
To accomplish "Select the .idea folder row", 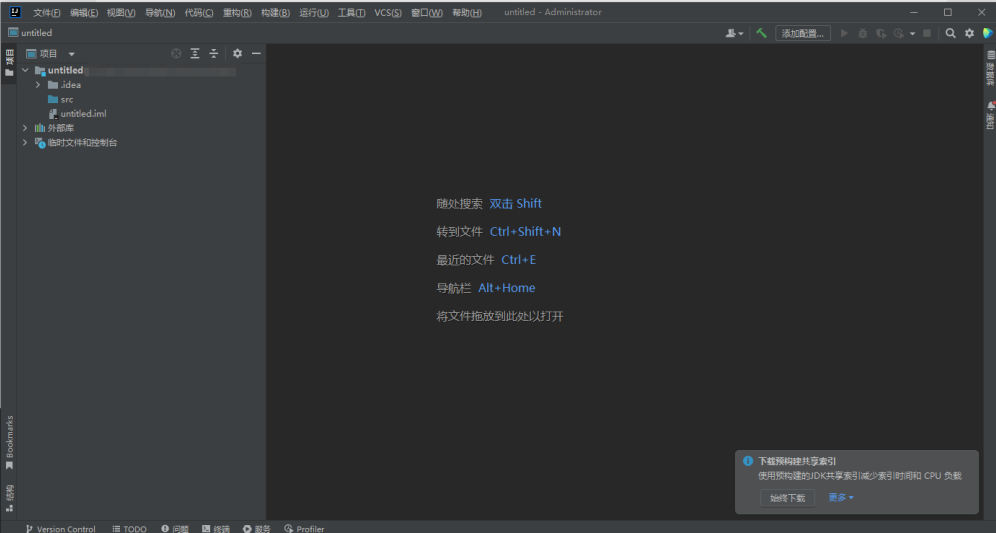I will (x=142, y=84).
